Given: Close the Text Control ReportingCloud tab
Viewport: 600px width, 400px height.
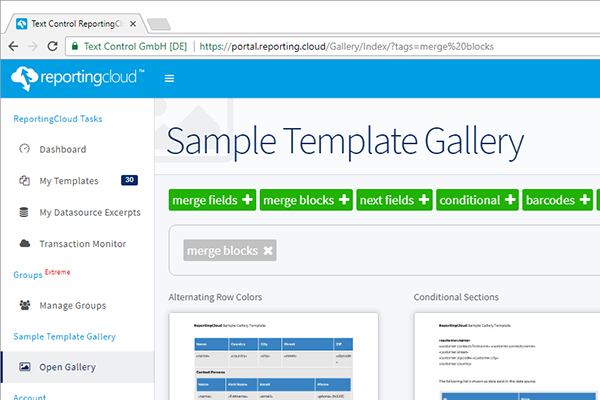Looking at the screenshot, I should pyautogui.click(x=133, y=24).
